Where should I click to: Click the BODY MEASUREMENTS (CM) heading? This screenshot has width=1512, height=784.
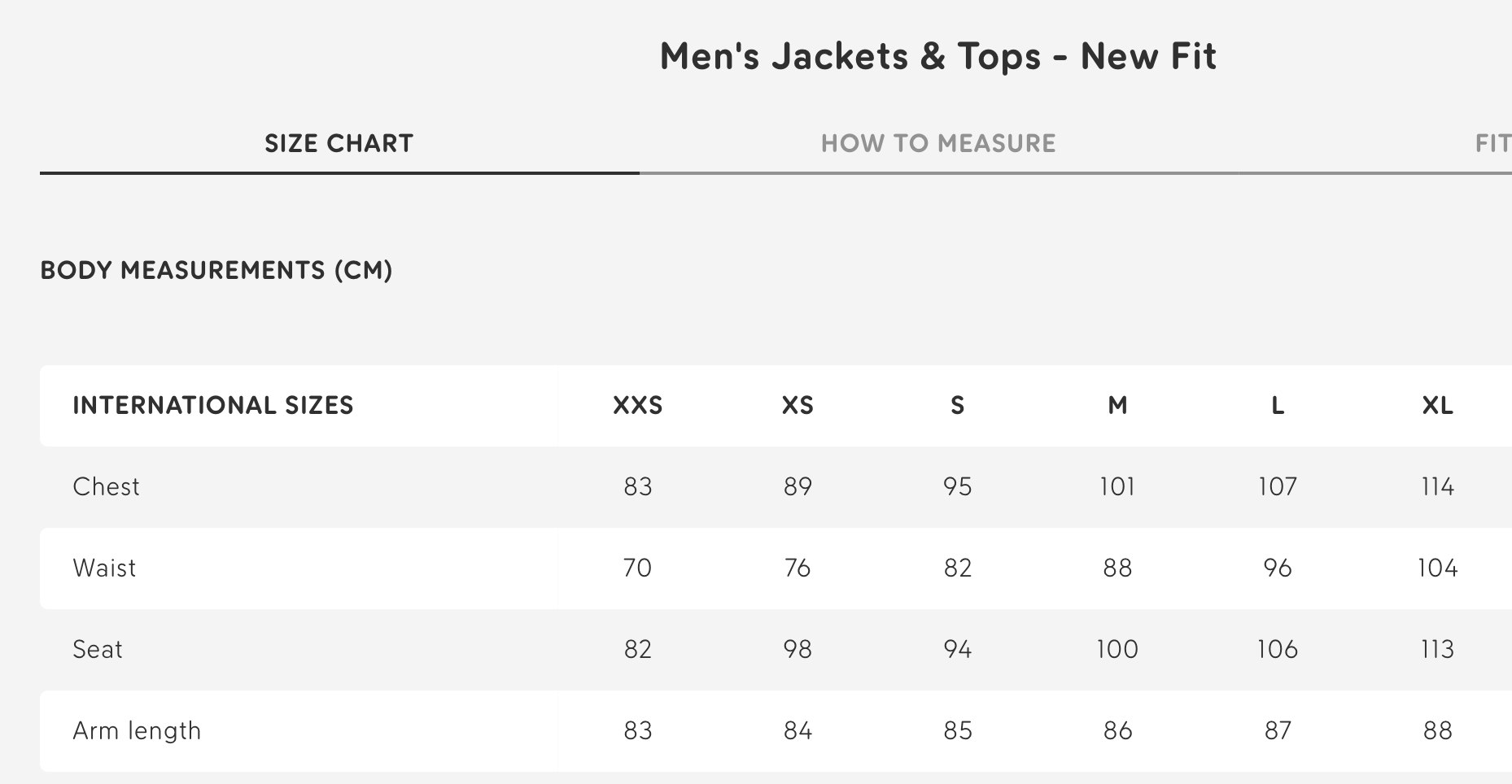click(218, 270)
